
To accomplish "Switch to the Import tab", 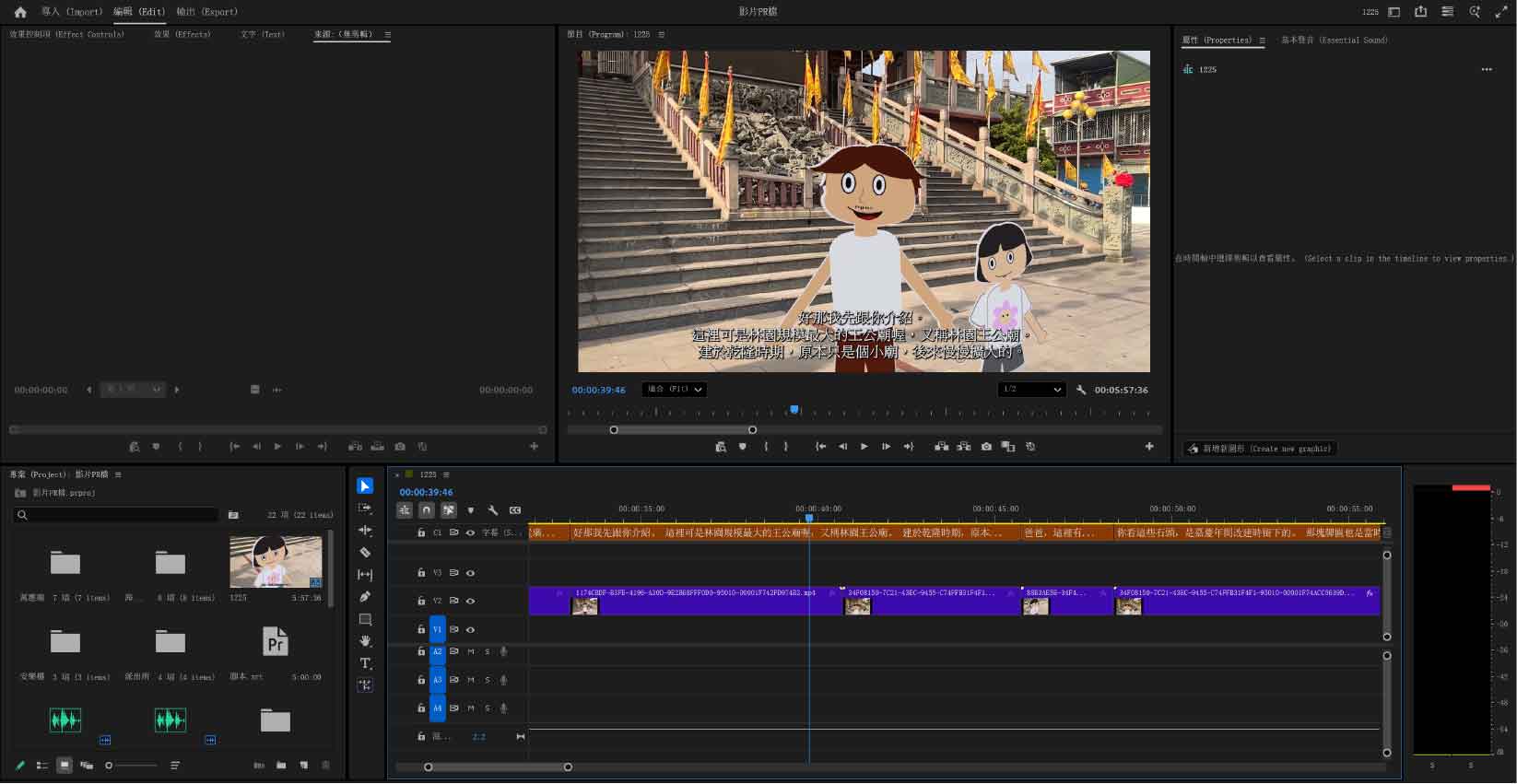I will [x=72, y=12].
